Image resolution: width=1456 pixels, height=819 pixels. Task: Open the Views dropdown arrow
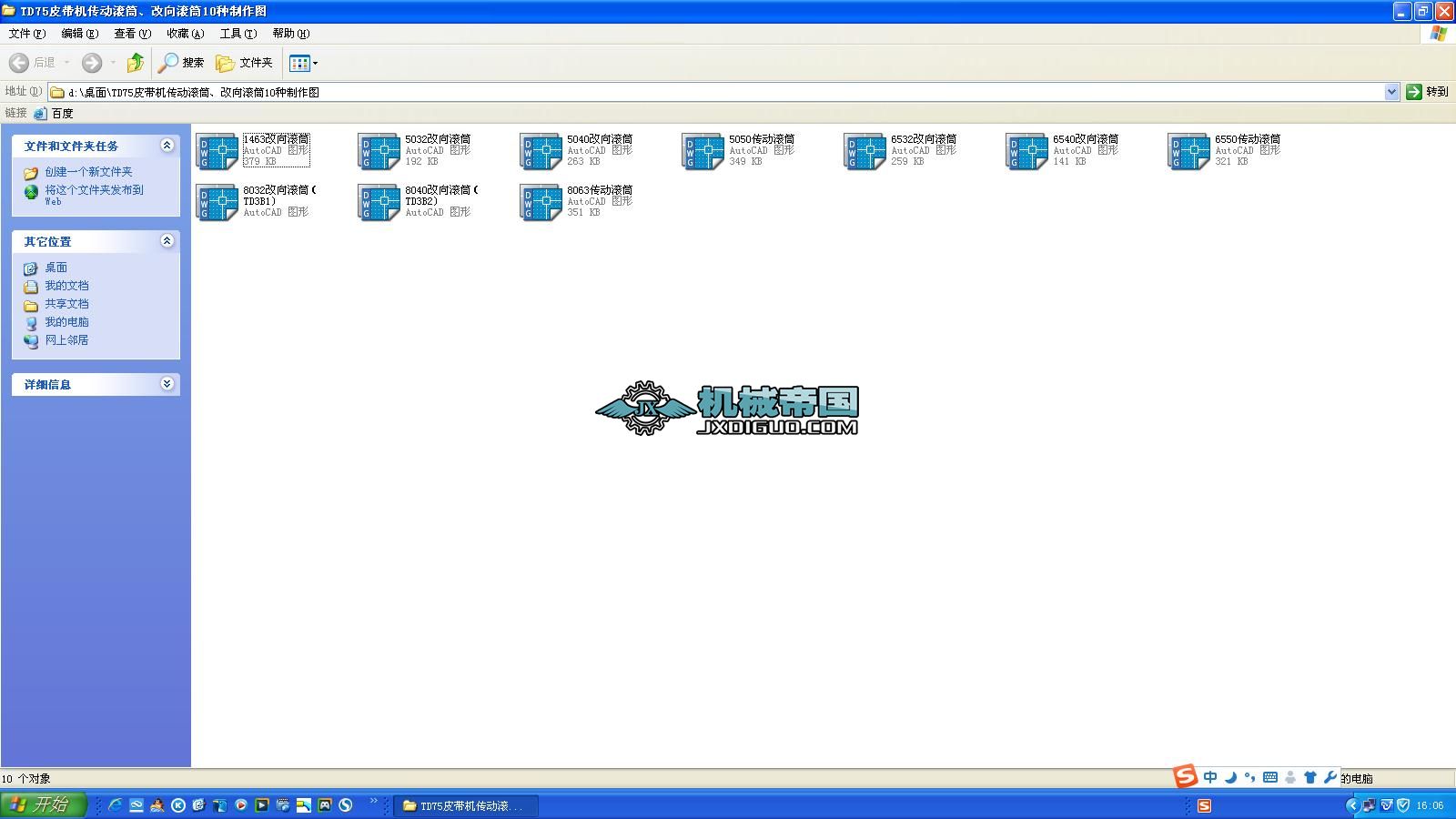click(314, 63)
